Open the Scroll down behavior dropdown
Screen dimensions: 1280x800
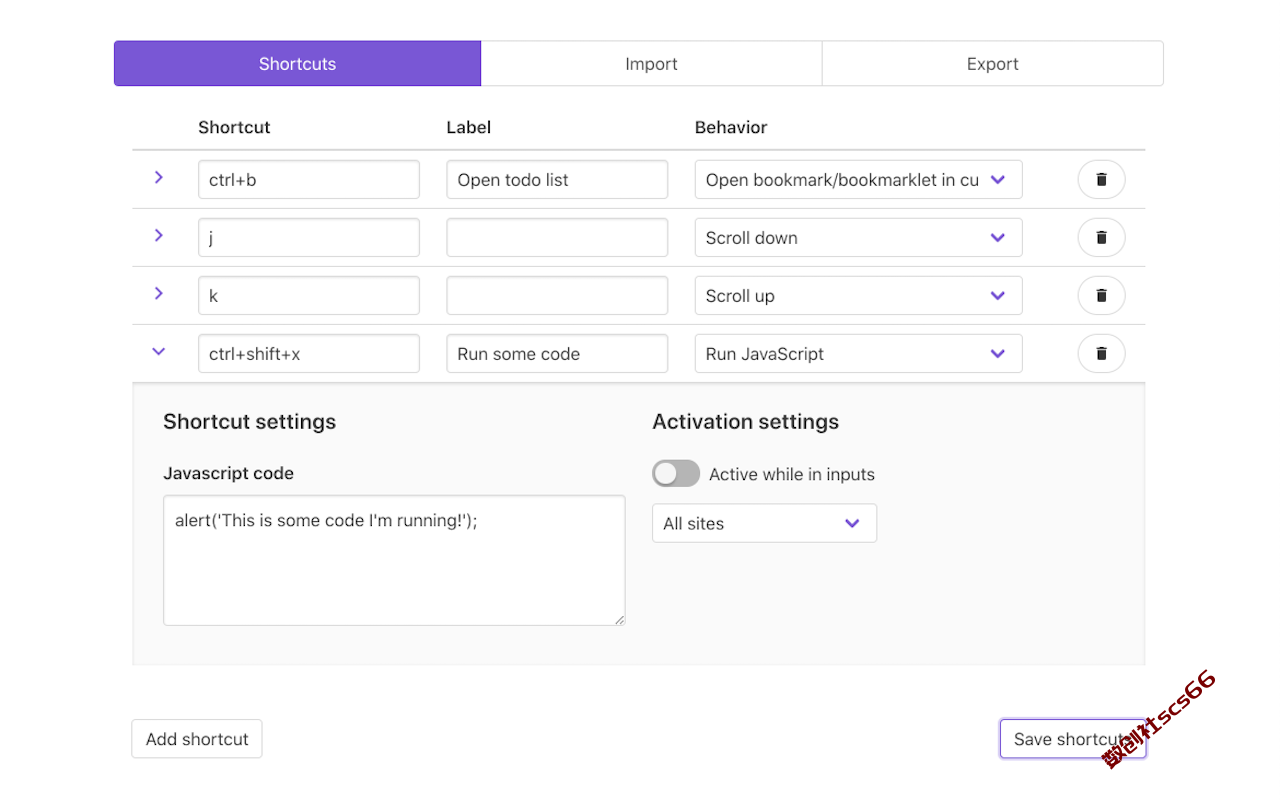click(x=858, y=238)
